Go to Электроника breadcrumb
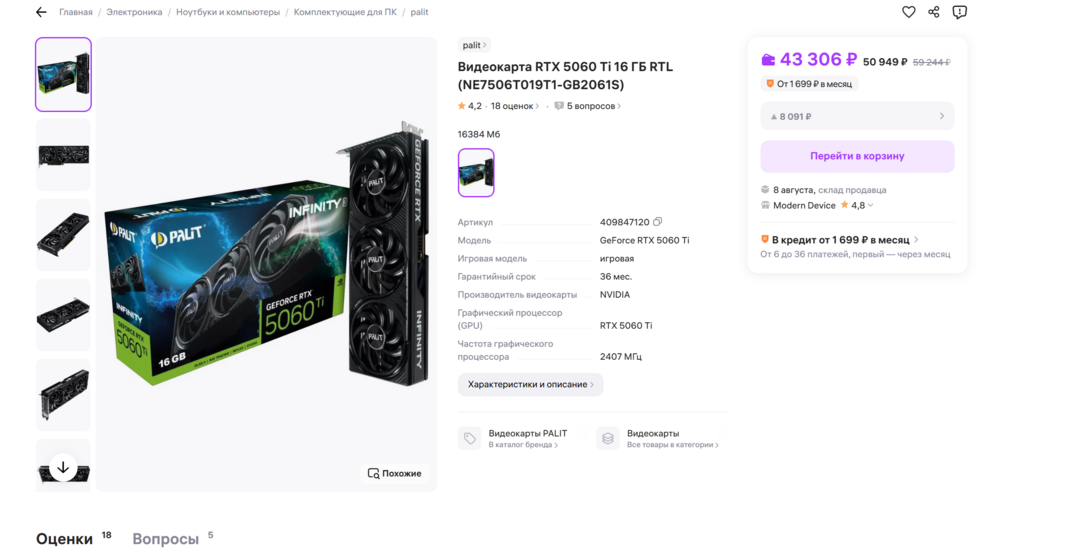1090x548 pixels. point(134,12)
